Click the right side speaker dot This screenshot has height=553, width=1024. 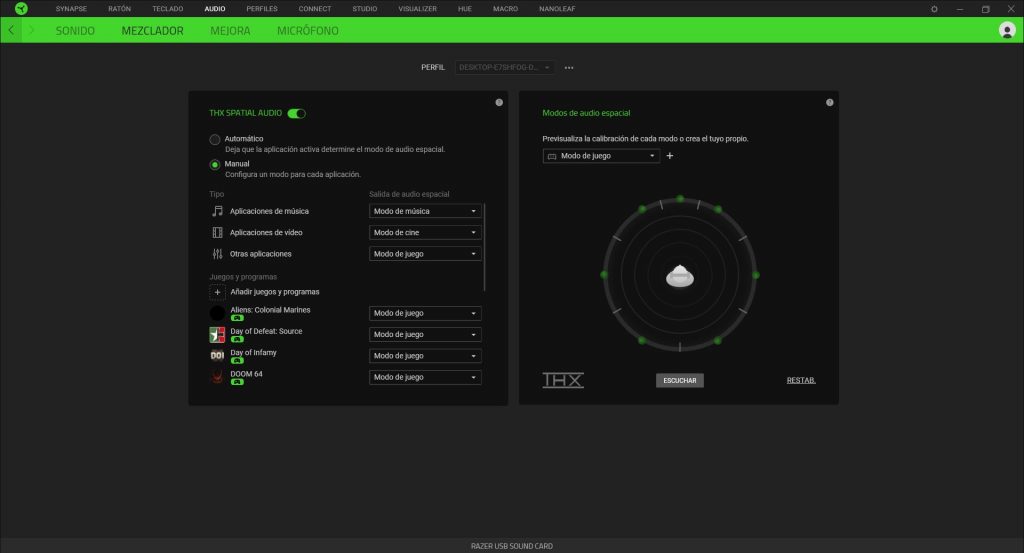click(756, 276)
